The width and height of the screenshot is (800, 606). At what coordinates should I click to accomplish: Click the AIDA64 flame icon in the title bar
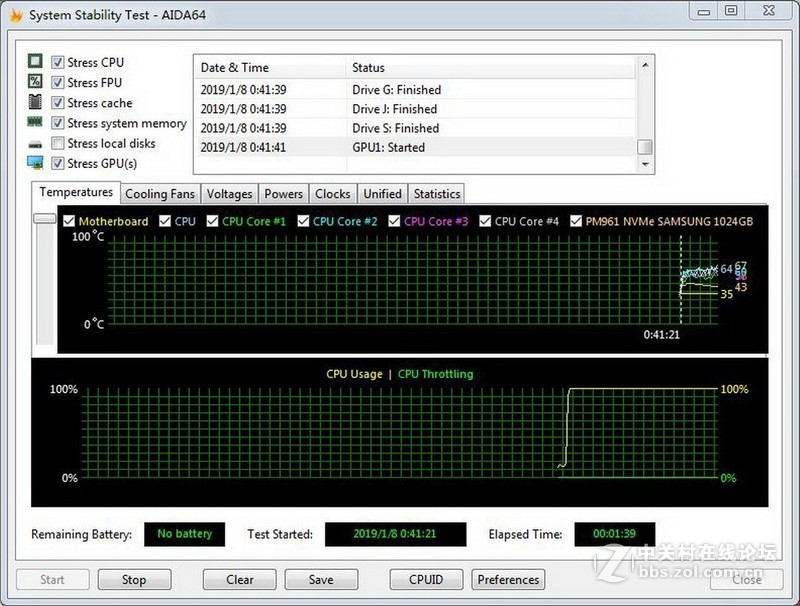14,14
